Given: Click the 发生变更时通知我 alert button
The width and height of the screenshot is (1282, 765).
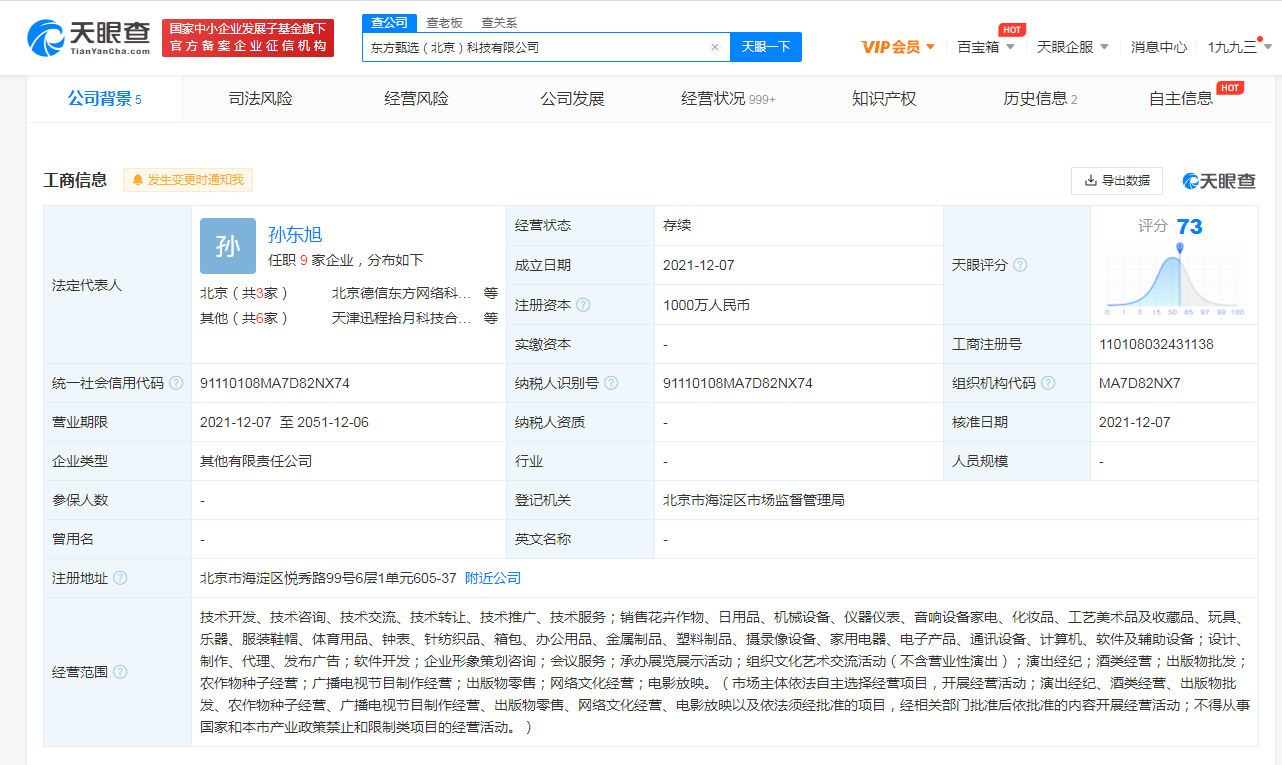Looking at the screenshot, I should pyautogui.click(x=188, y=180).
